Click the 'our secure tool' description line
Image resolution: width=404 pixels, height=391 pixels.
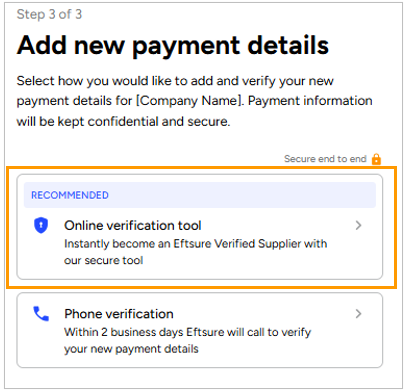104,260
